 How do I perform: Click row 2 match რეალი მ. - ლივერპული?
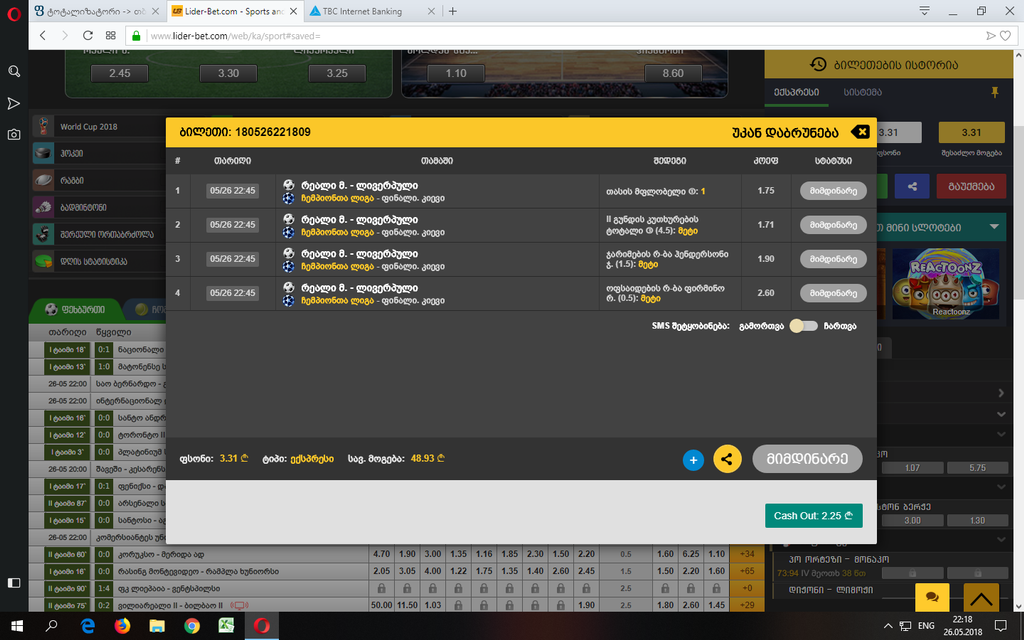359,219
